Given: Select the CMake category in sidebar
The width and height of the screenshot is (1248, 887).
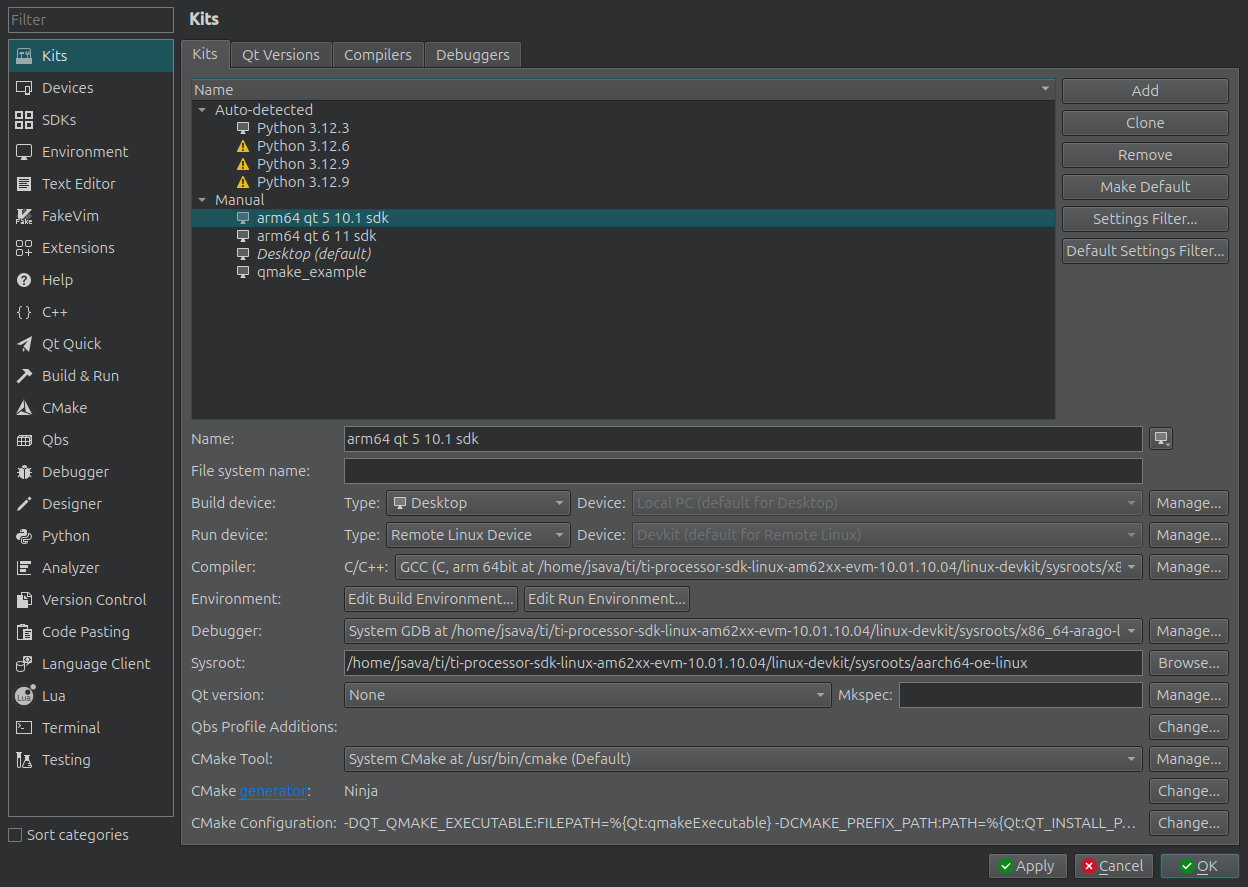Looking at the screenshot, I should coord(90,408).
